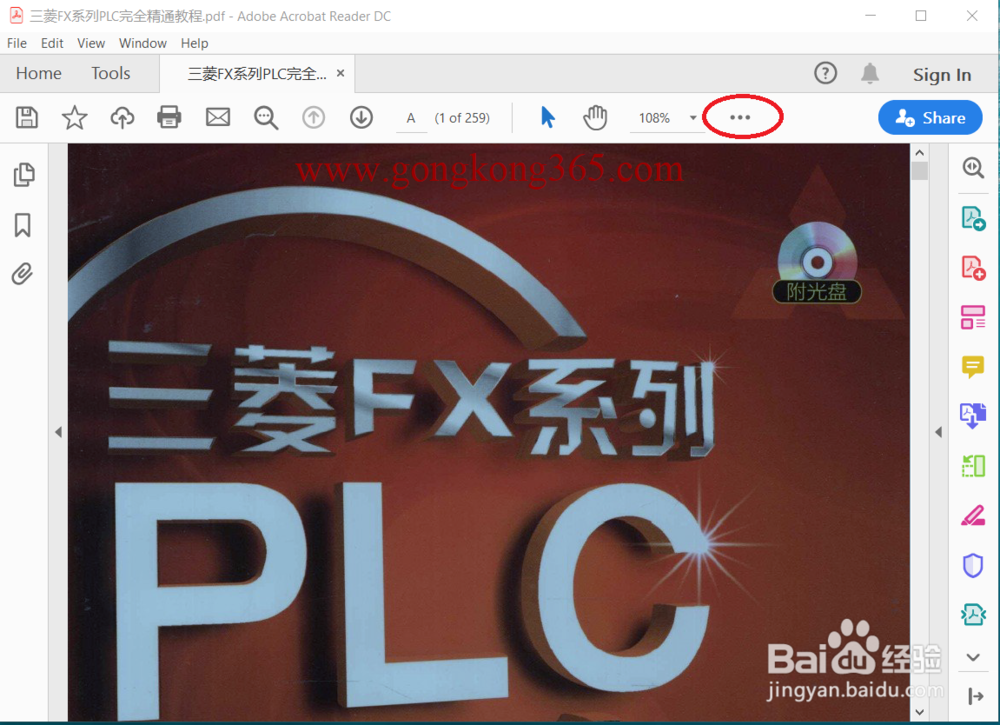Go to next page arrow icon
This screenshot has width=1000, height=725.
362,117
